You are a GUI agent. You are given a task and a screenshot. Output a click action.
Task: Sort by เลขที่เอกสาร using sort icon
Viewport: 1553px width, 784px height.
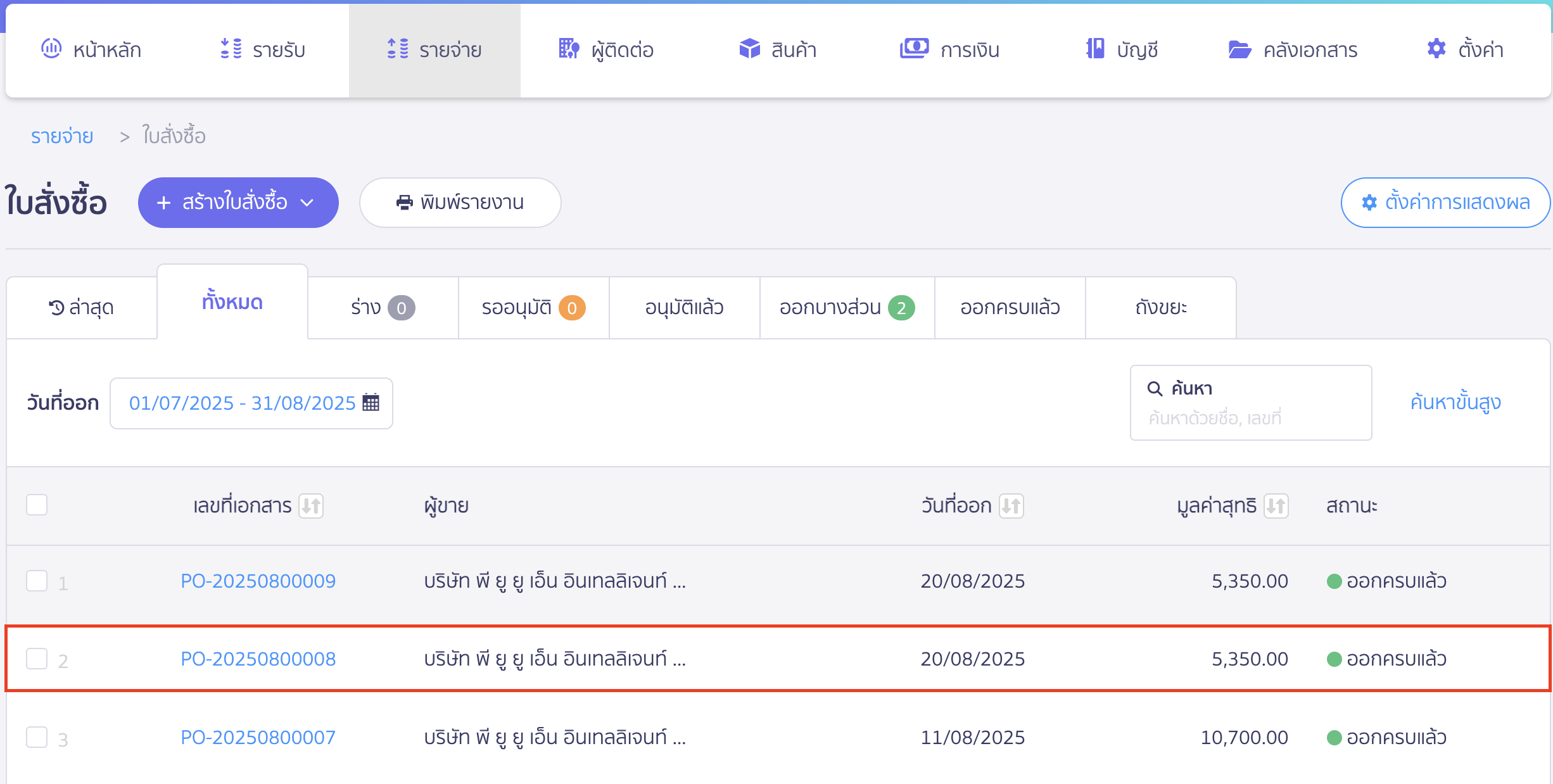pos(311,505)
